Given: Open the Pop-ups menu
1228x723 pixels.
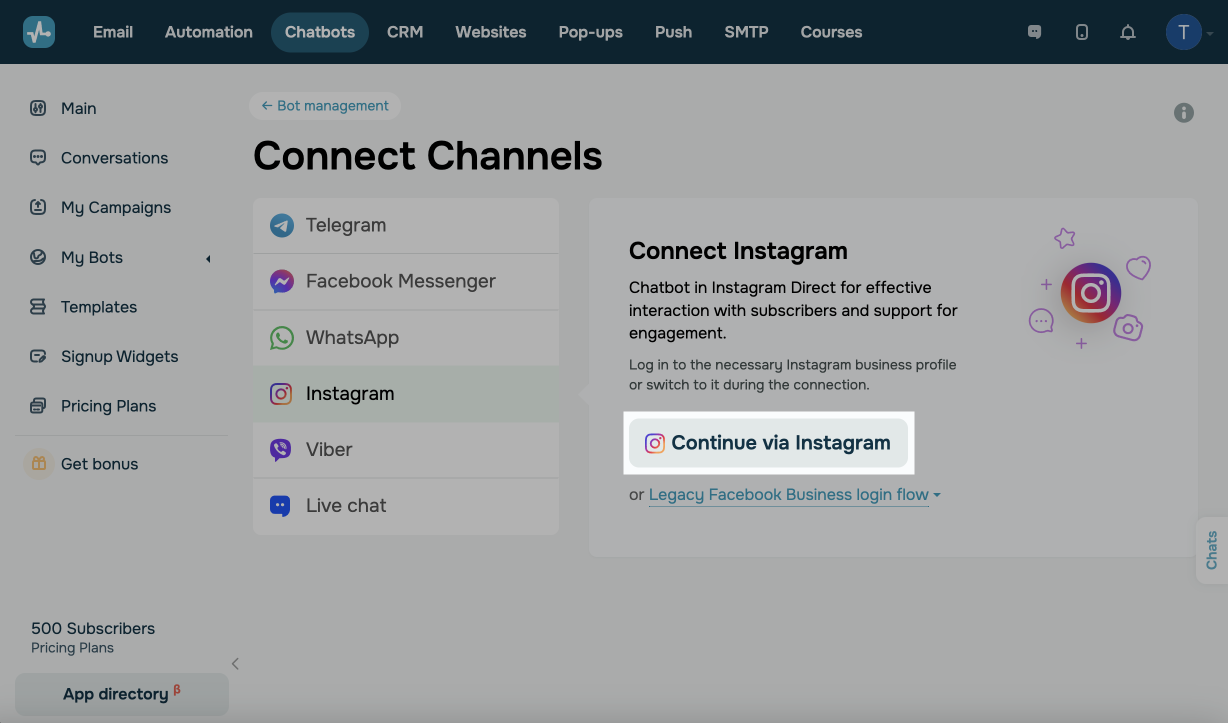Looking at the screenshot, I should click(x=591, y=32).
